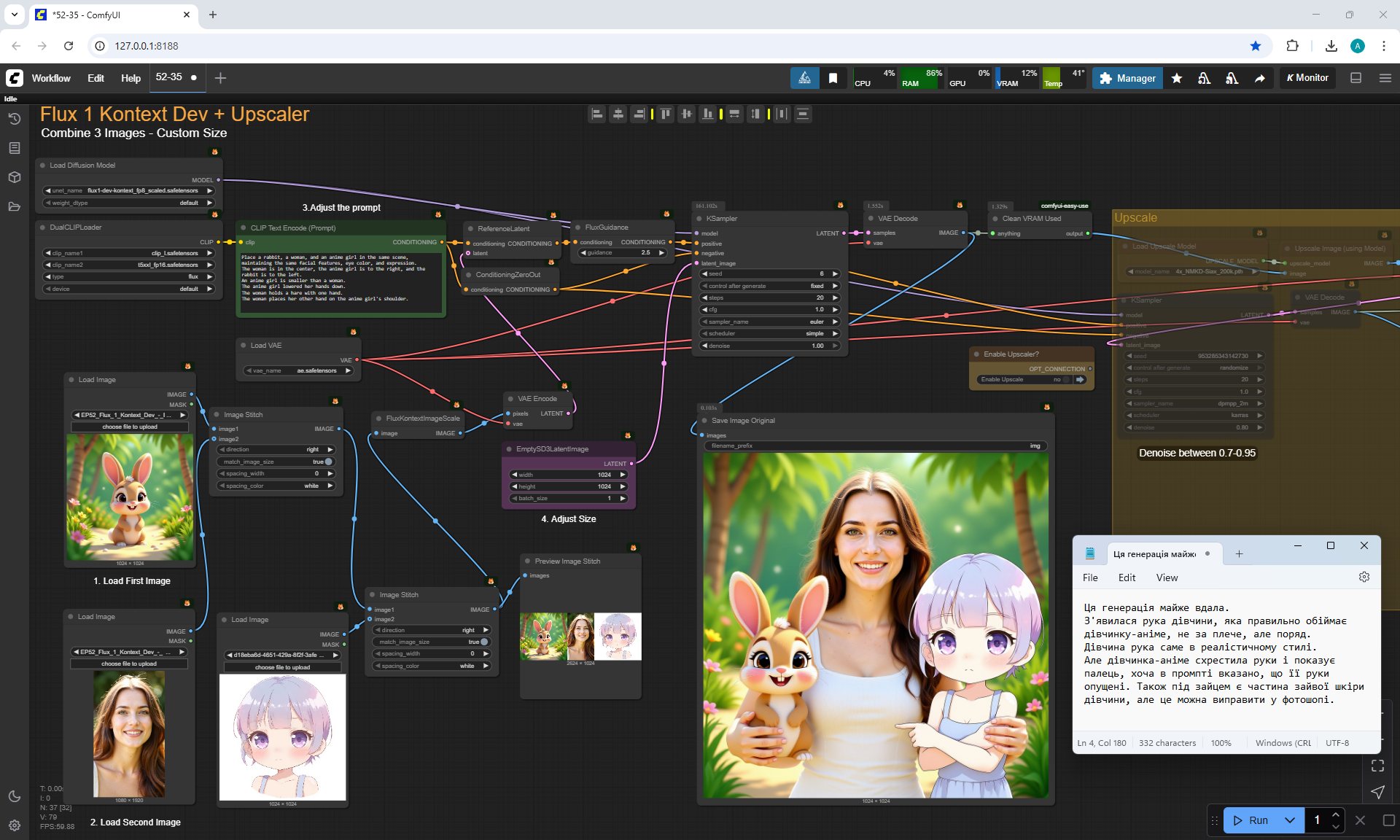
Task: Toggle dark theme moon icon
Action: (x=14, y=796)
